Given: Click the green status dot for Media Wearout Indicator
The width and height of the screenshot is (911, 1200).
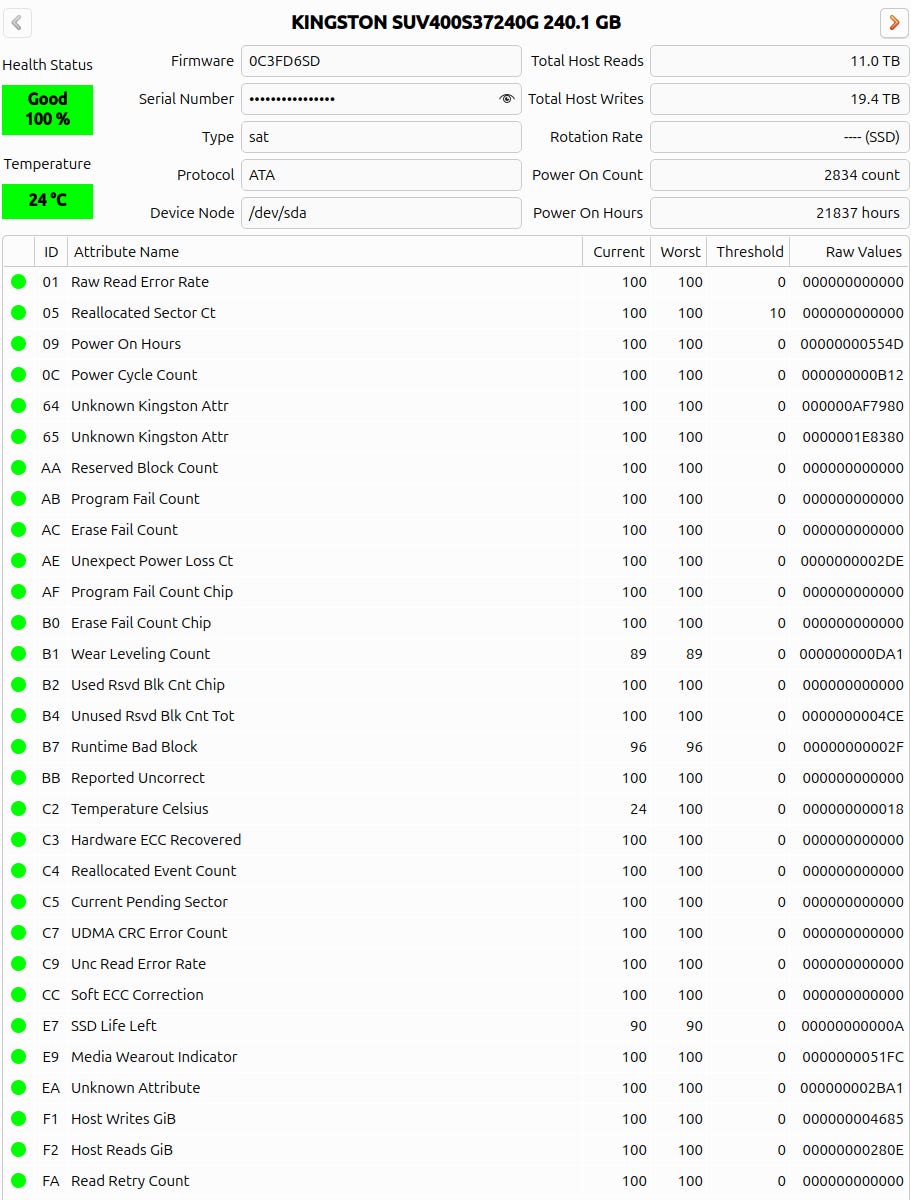Looking at the screenshot, I should (18, 1057).
